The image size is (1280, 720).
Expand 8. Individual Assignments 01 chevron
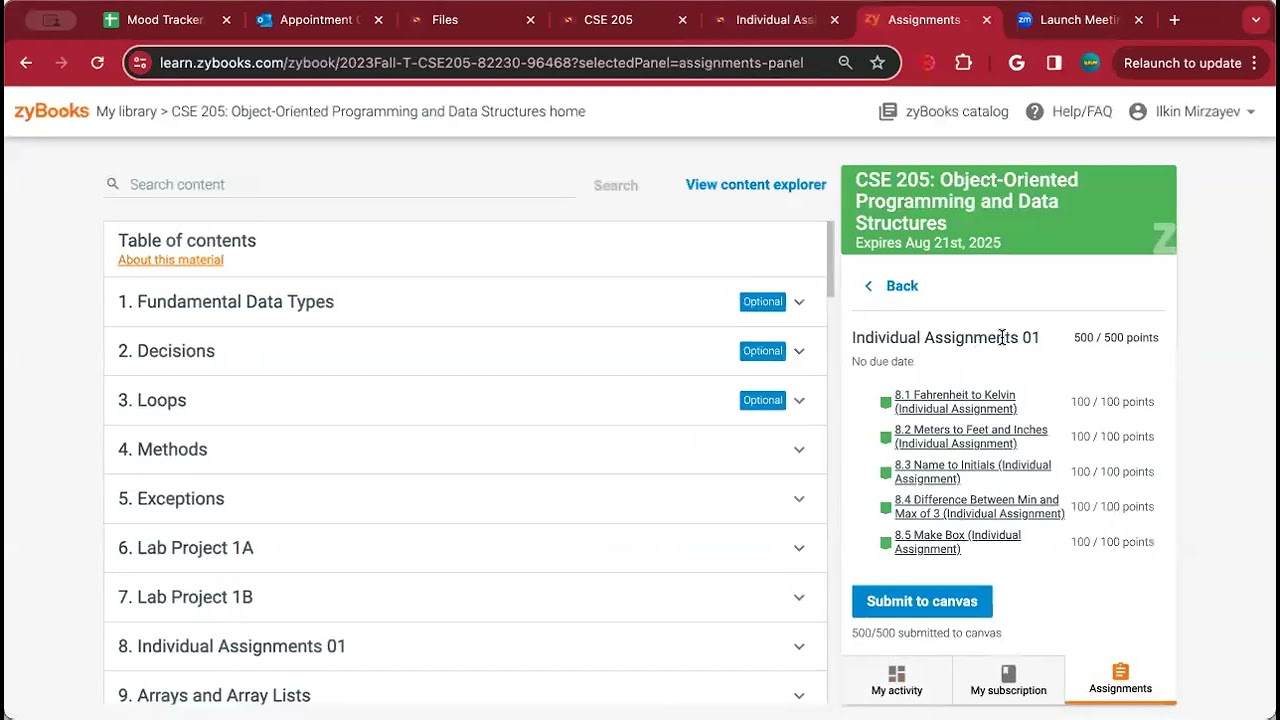799,647
